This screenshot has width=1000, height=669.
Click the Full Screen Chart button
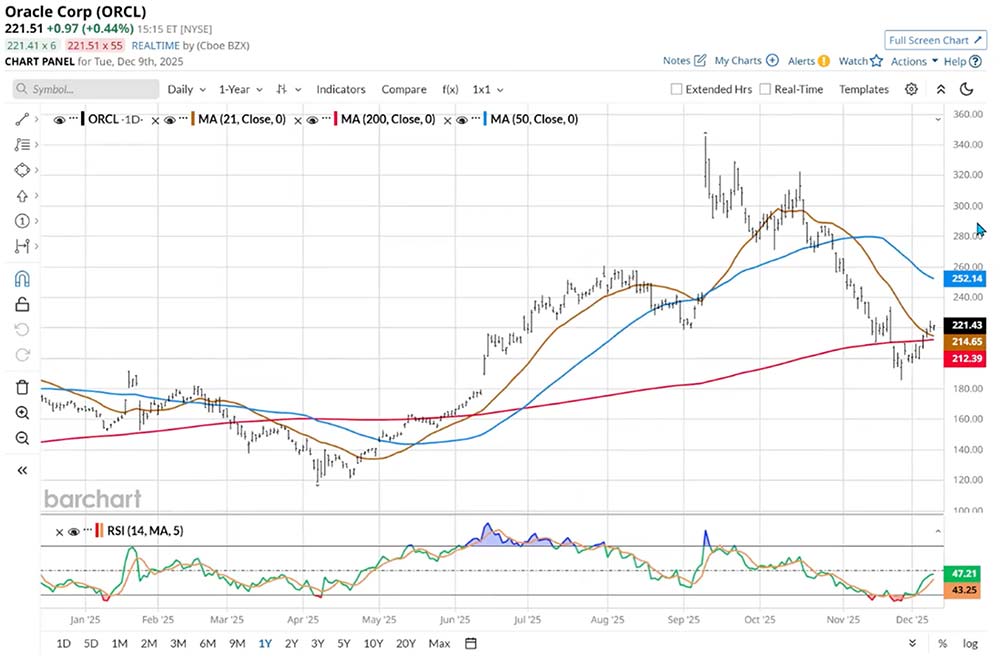click(934, 40)
